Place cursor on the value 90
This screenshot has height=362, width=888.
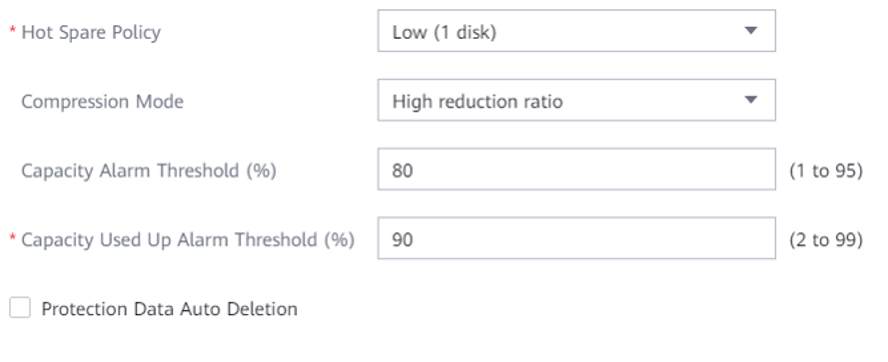pos(402,240)
